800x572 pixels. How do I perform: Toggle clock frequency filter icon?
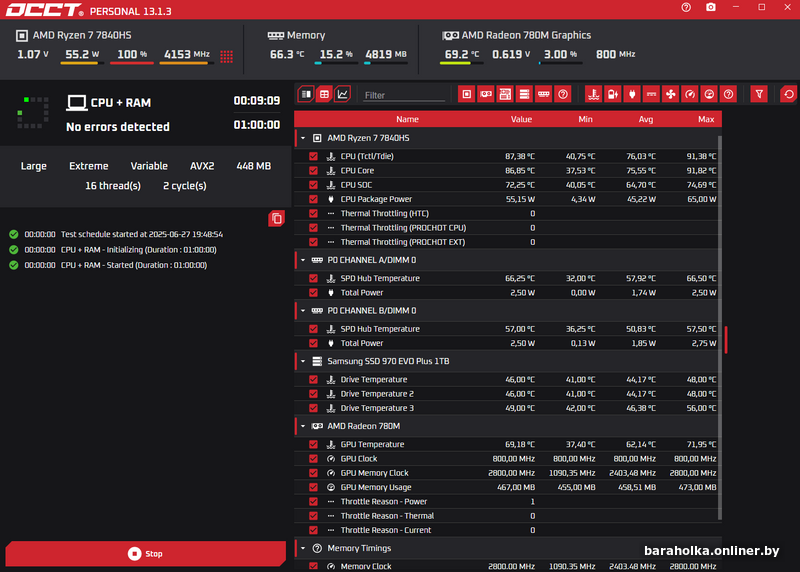tap(690, 94)
